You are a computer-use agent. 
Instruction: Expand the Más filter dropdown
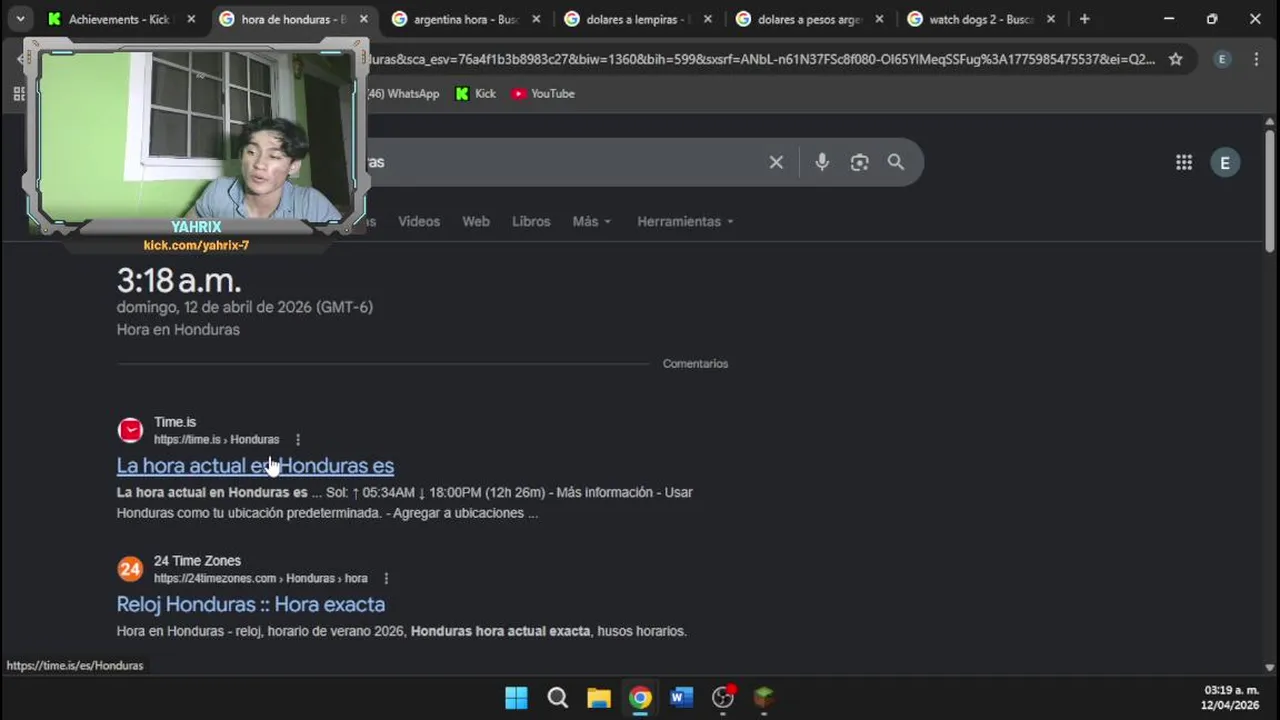[592, 221]
